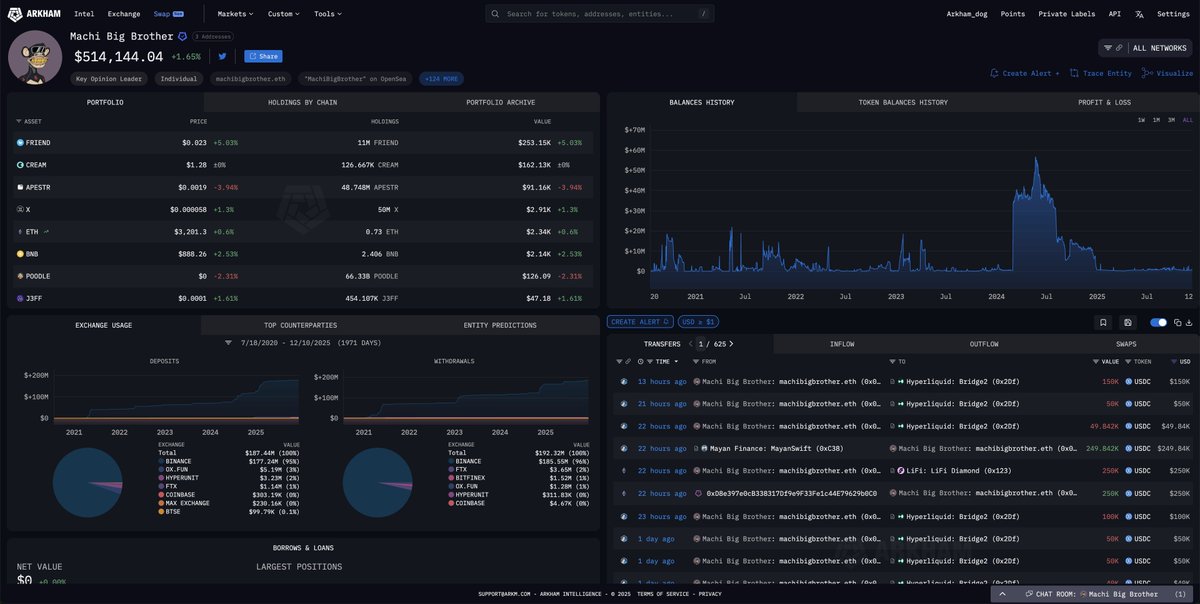Switch to Holdings By Chain tab

(303, 102)
